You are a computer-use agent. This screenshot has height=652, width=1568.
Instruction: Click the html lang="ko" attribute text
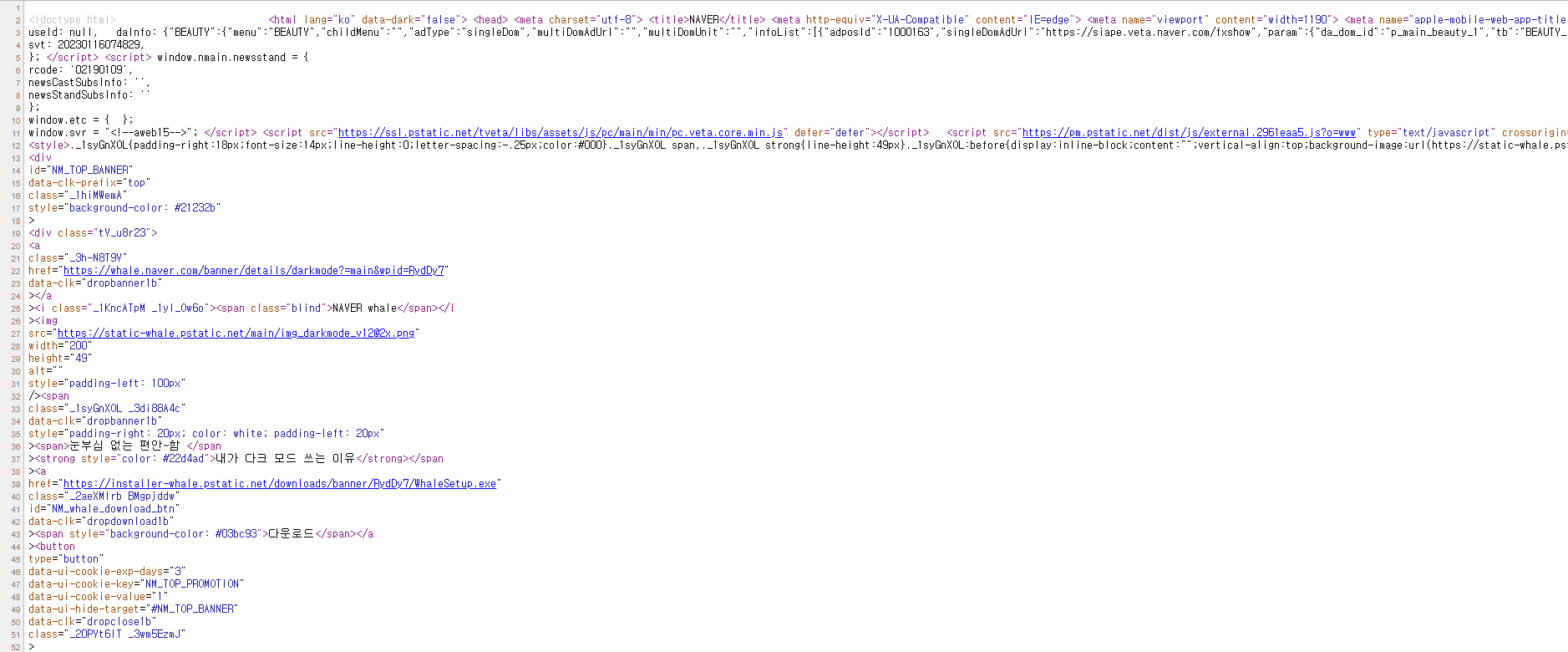327,19
